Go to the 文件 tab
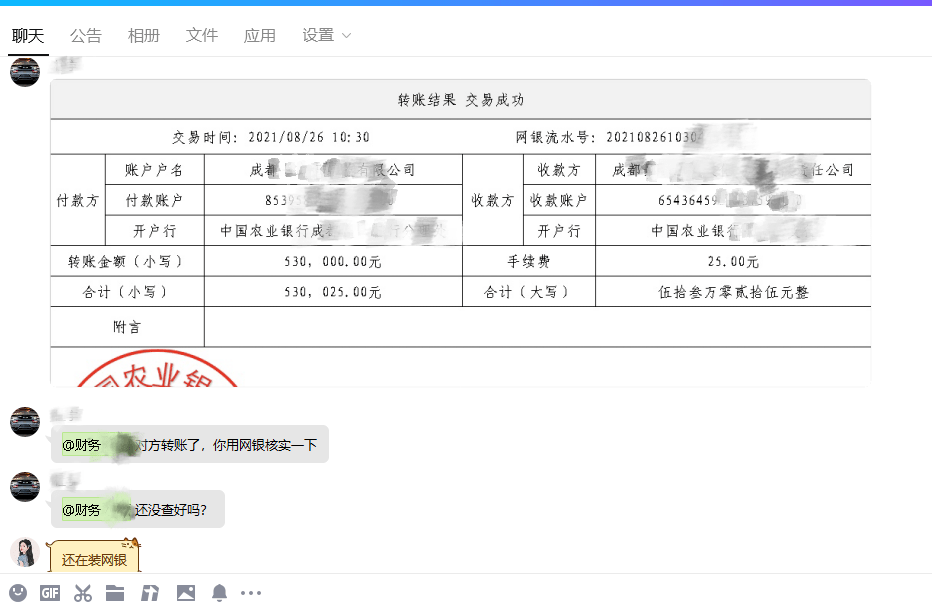 coord(201,36)
